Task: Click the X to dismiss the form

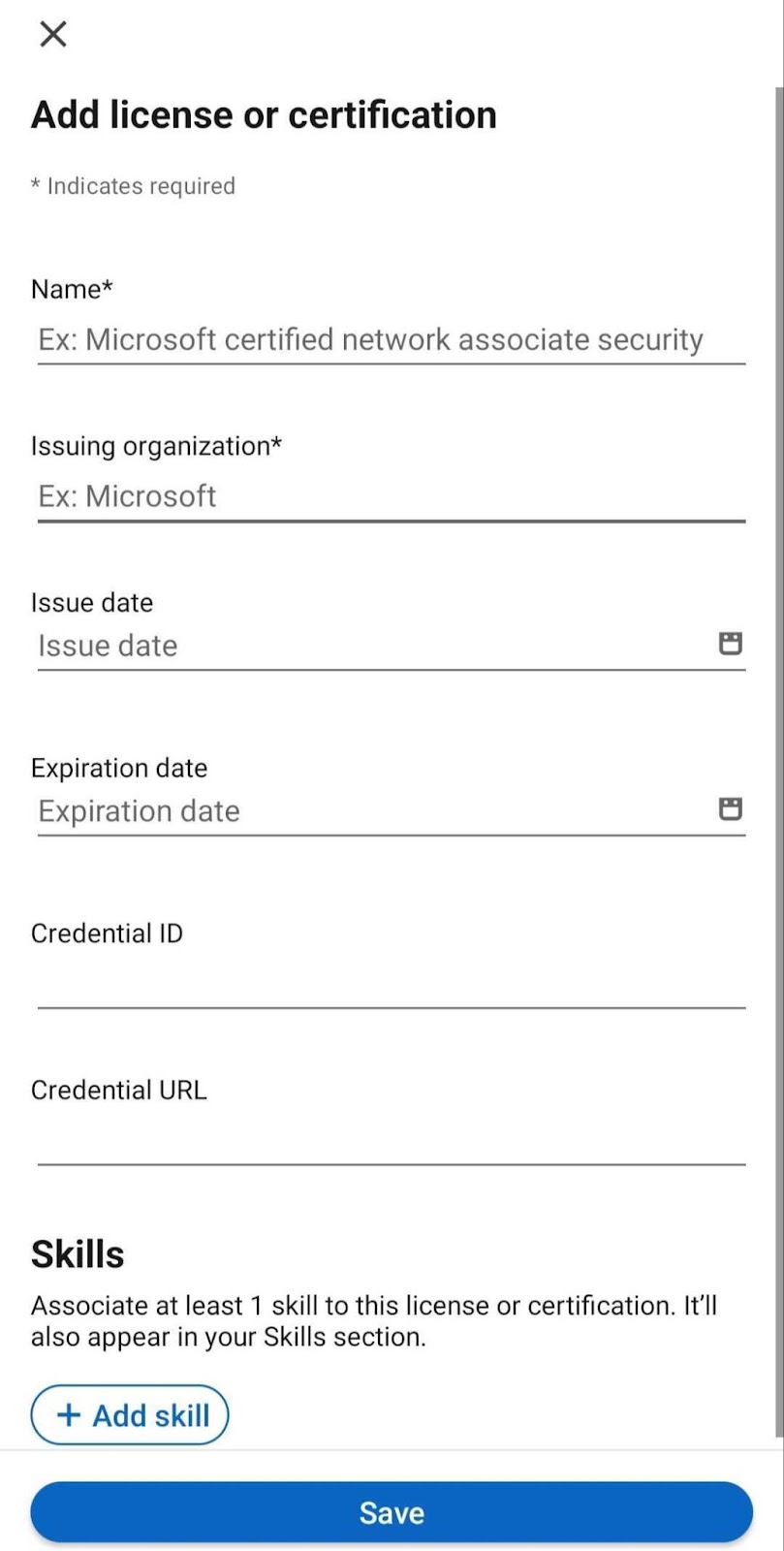Action: click(x=52, y=34)
